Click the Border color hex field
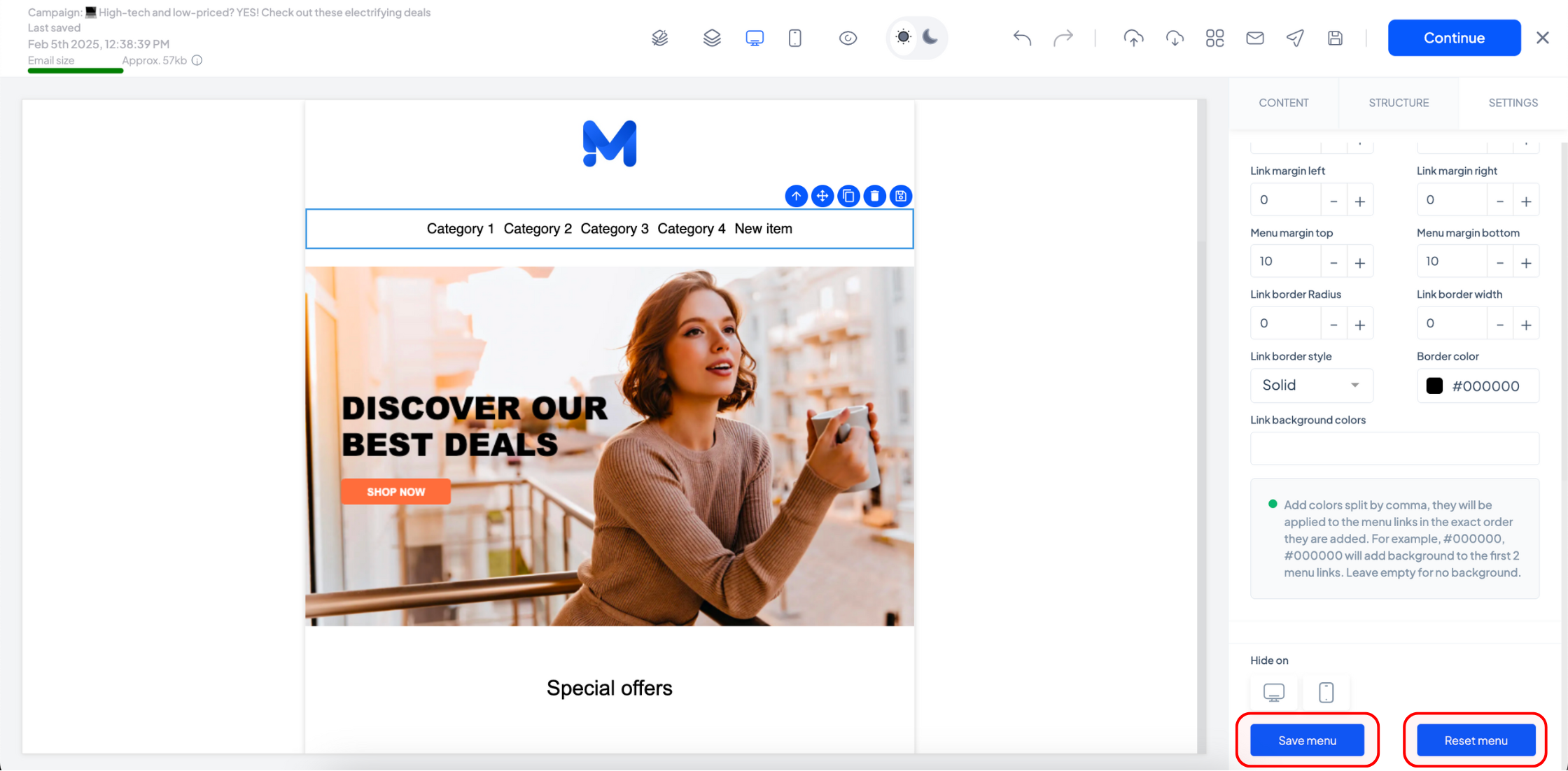1568x771 pixels. tap(1486, 385)
